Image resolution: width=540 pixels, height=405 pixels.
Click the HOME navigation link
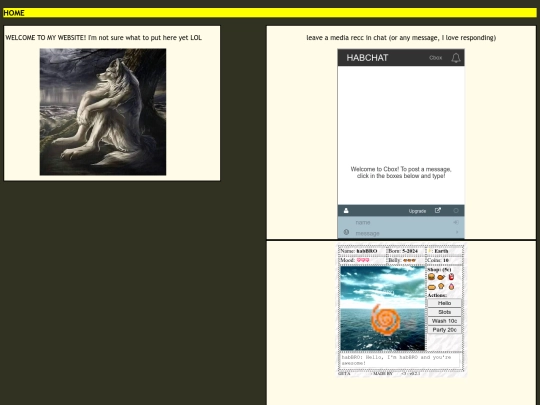tap(14, 13)
